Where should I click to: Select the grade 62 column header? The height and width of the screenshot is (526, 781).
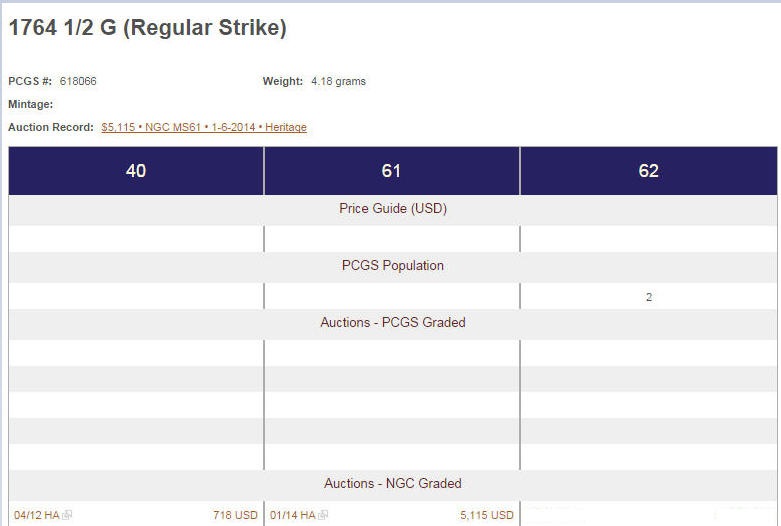coord(648,171)
